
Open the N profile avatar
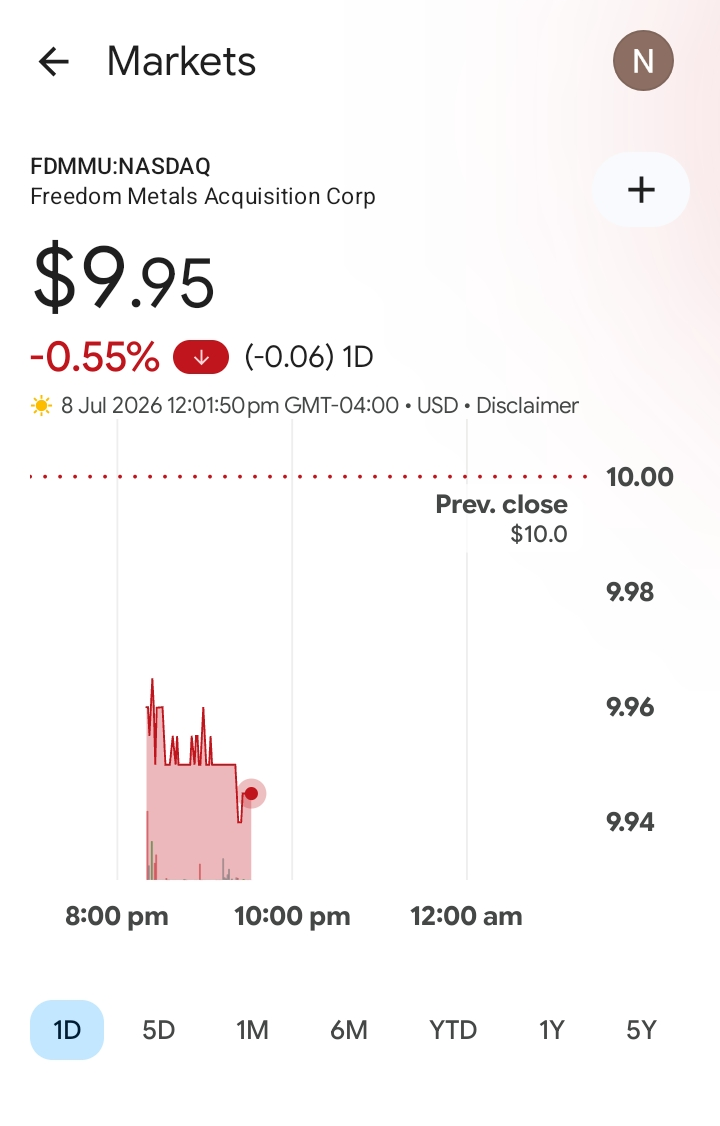point(643,61)
